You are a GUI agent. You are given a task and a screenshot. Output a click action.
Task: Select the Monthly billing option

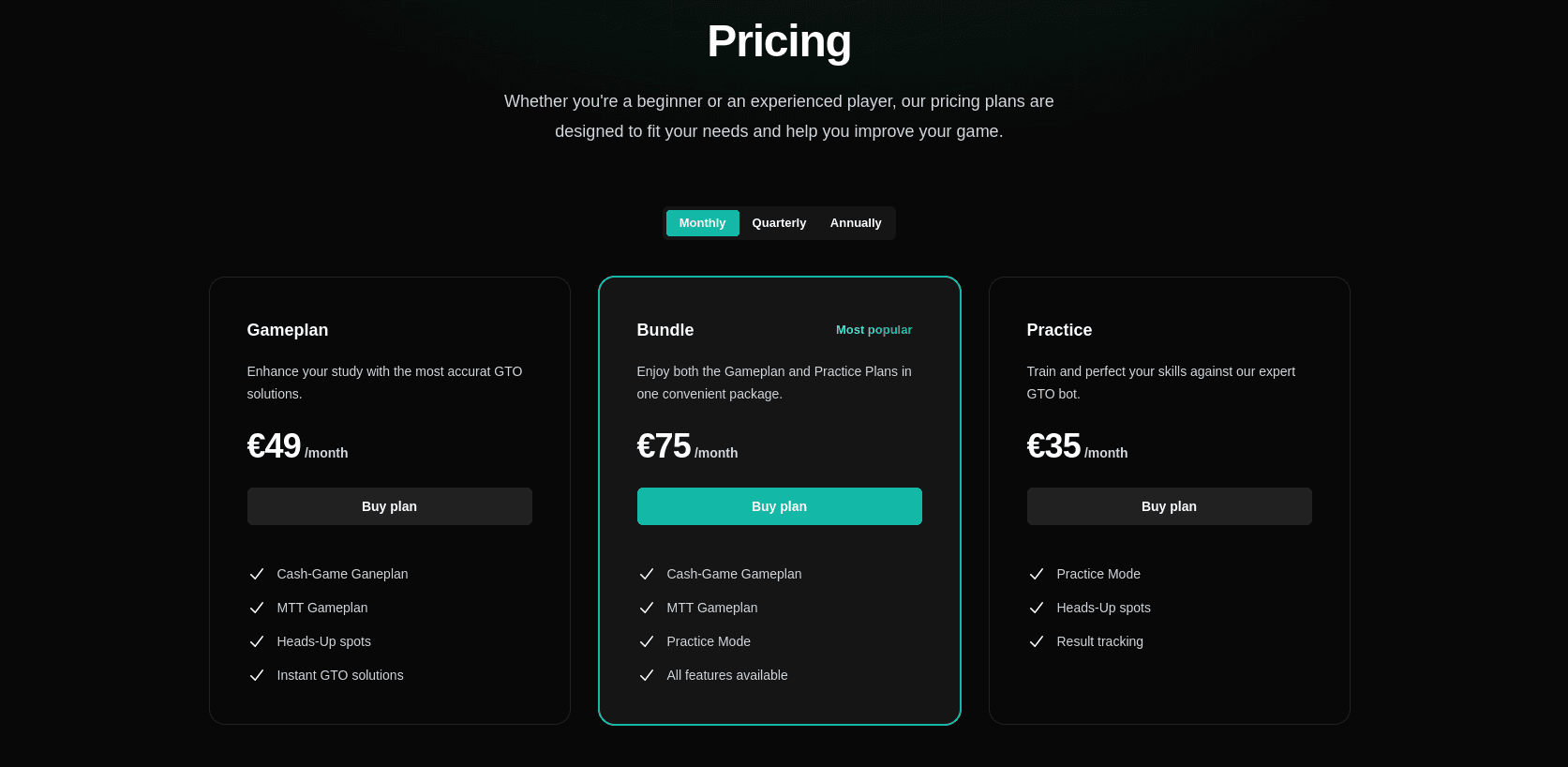[702, 223]
